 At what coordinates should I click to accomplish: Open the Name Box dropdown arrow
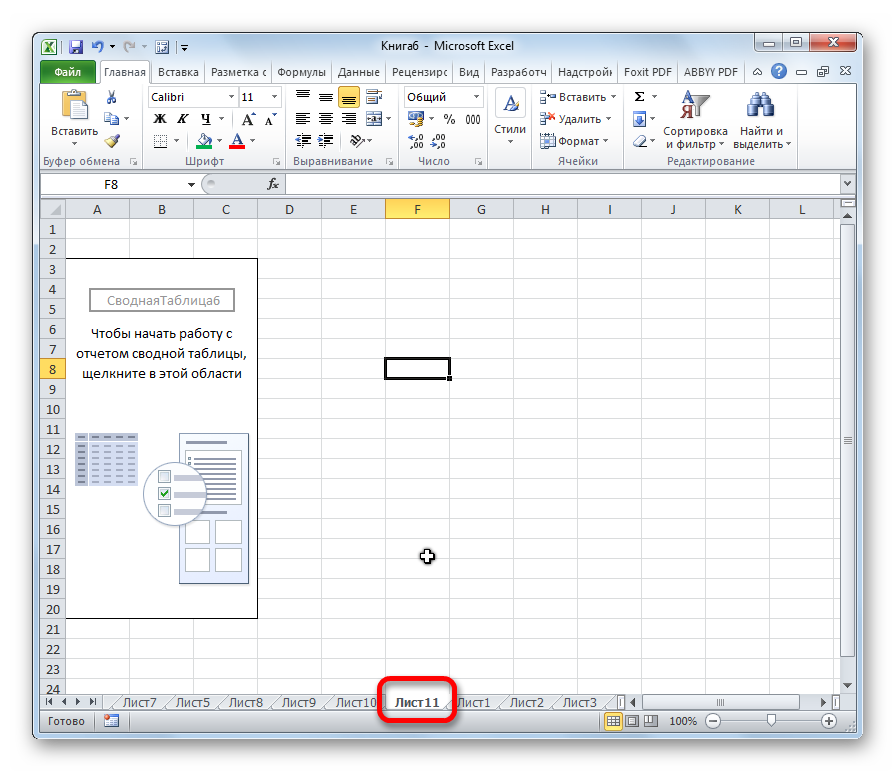(191, 185)
